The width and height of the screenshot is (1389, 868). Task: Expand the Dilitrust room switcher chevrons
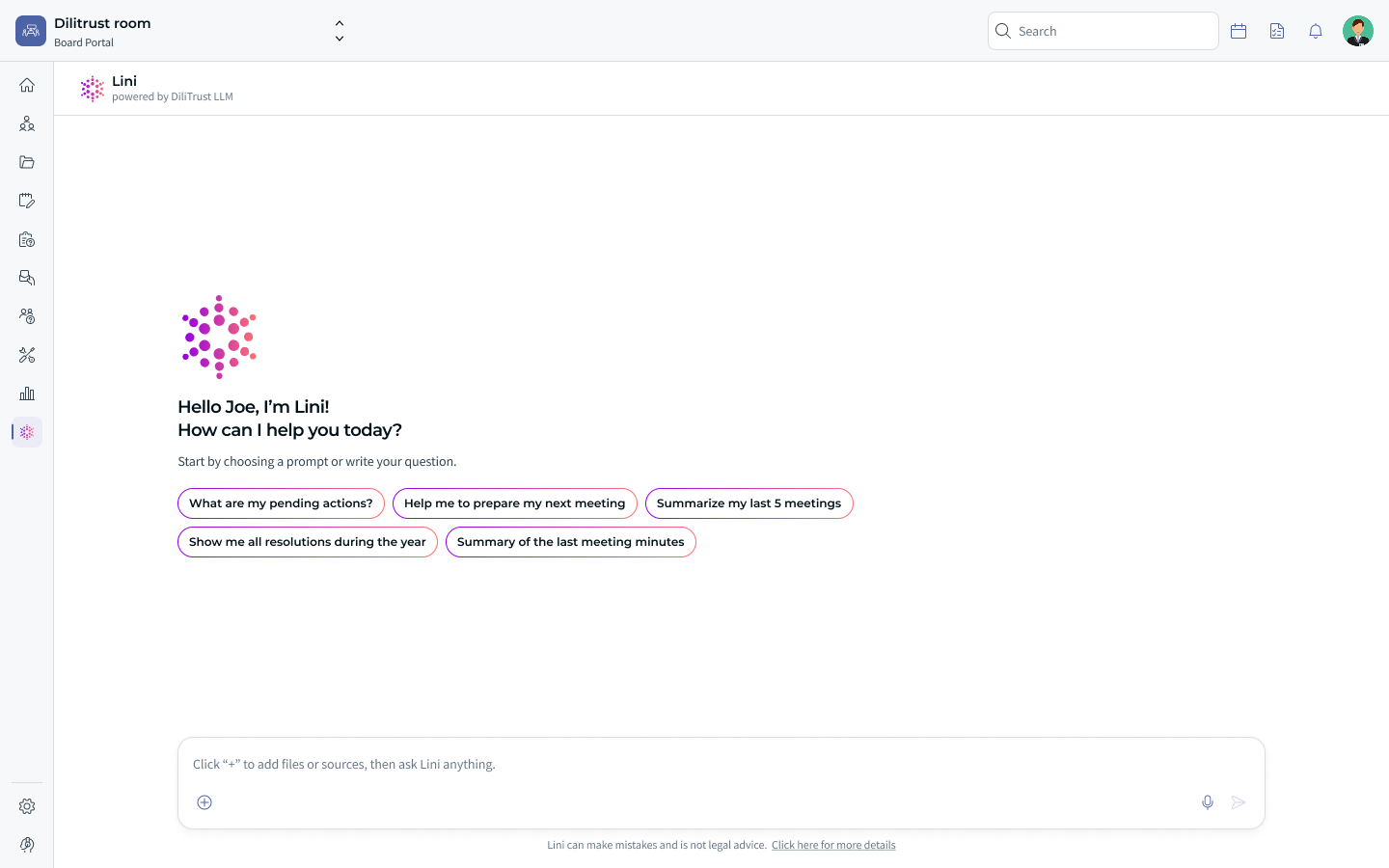tap(340, 31)
